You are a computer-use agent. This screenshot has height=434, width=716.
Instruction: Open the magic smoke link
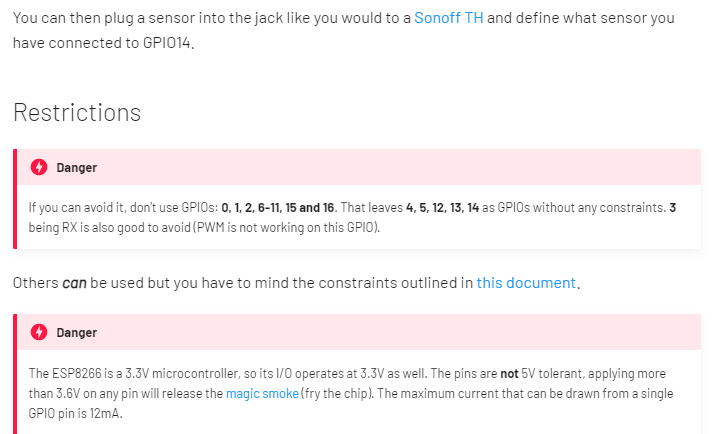tap(262, 393)
